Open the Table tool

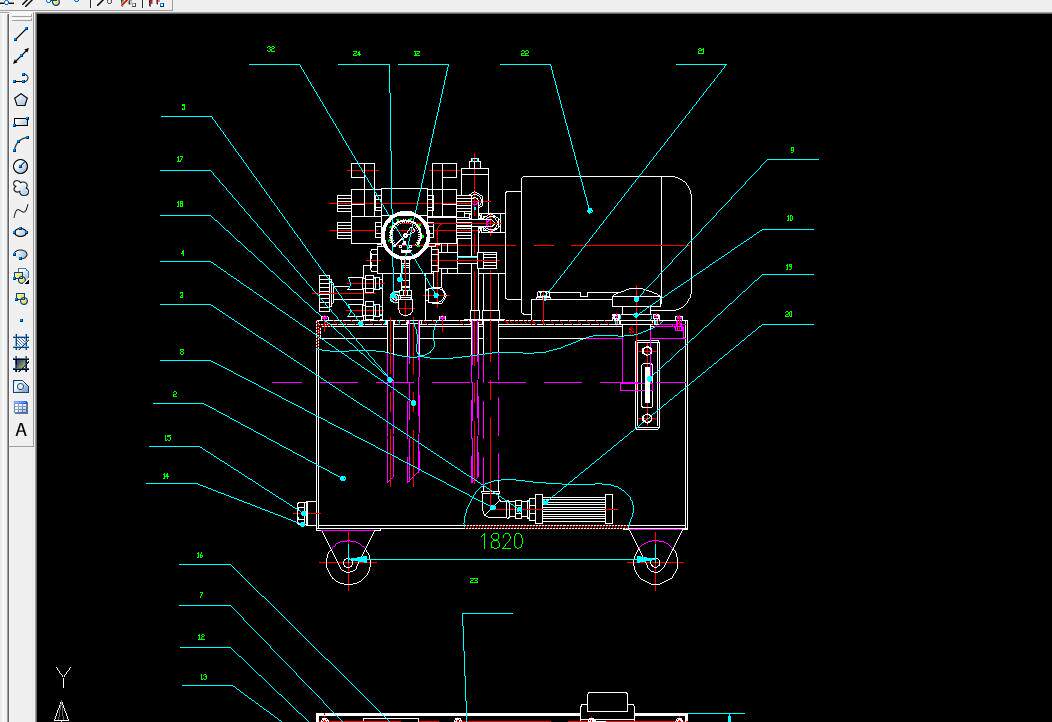click(x=21, y=408)
